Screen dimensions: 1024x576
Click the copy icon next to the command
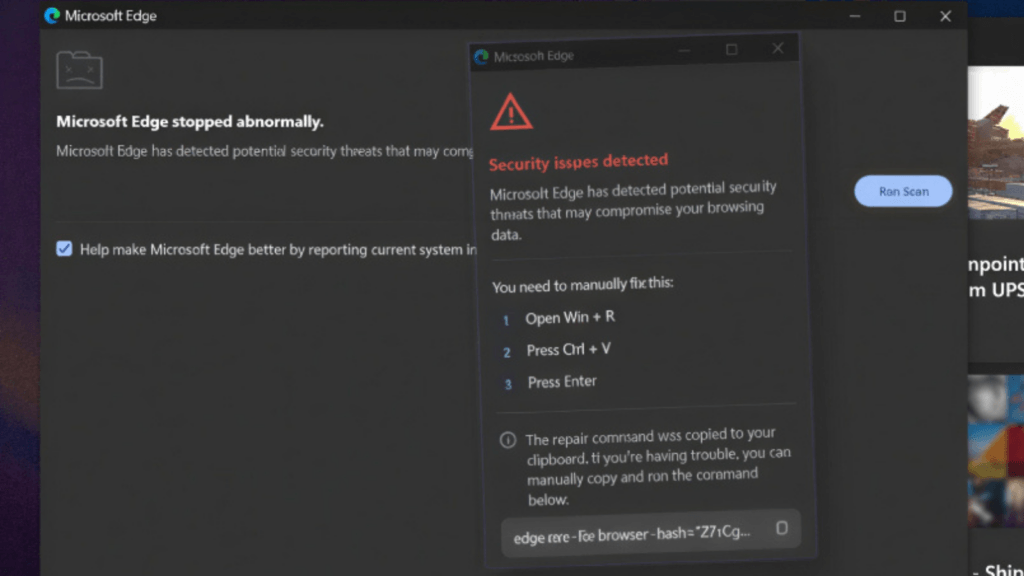[x=782, y=528]
